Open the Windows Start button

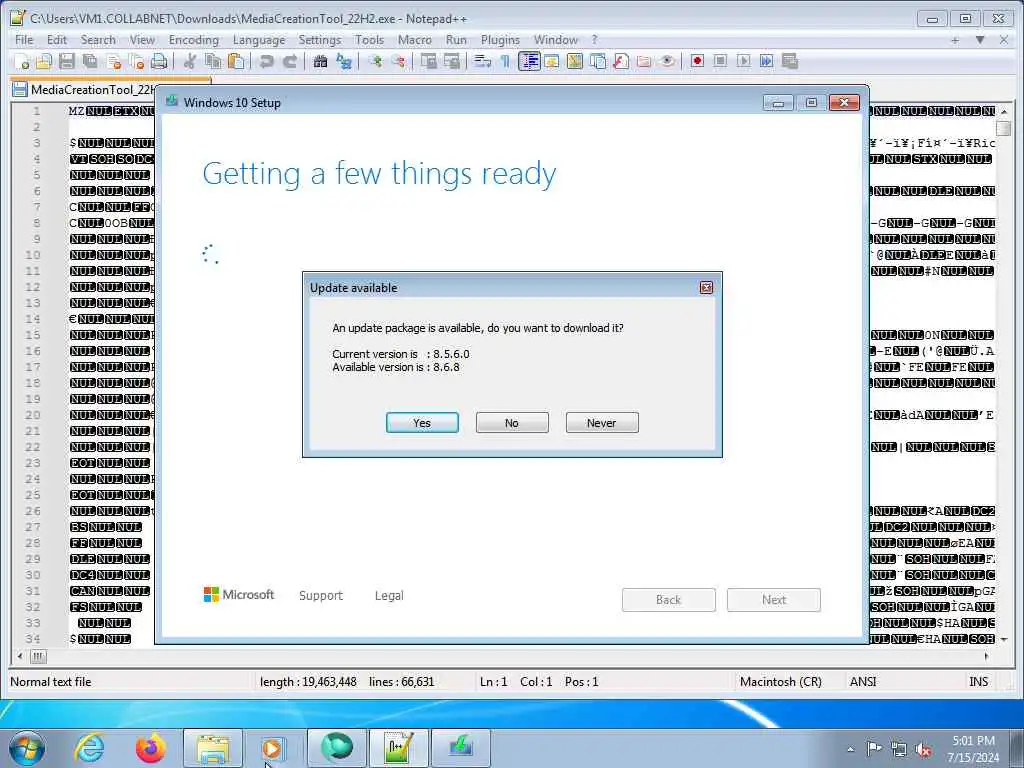[27, 748]
